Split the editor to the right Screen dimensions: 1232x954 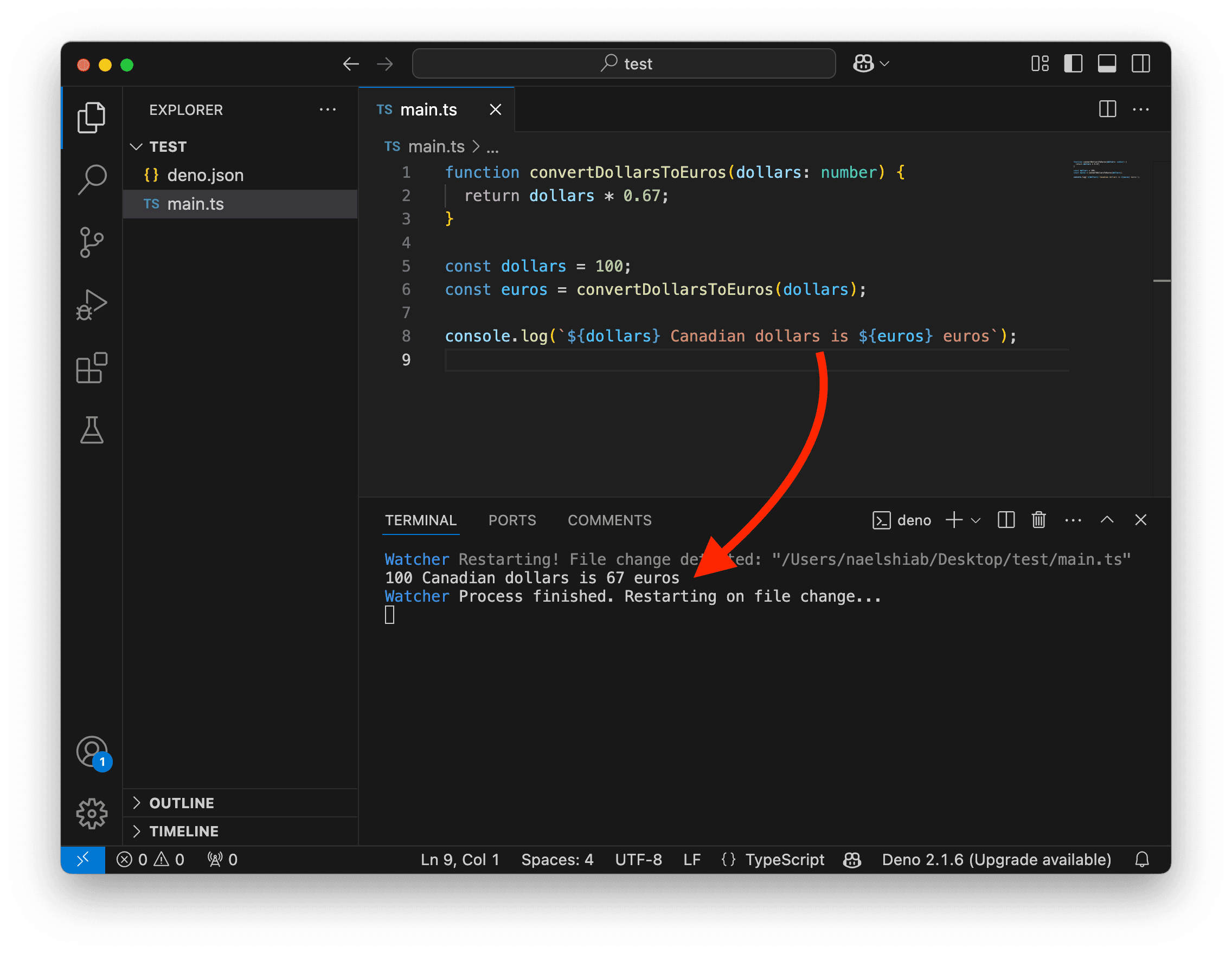1107,109
